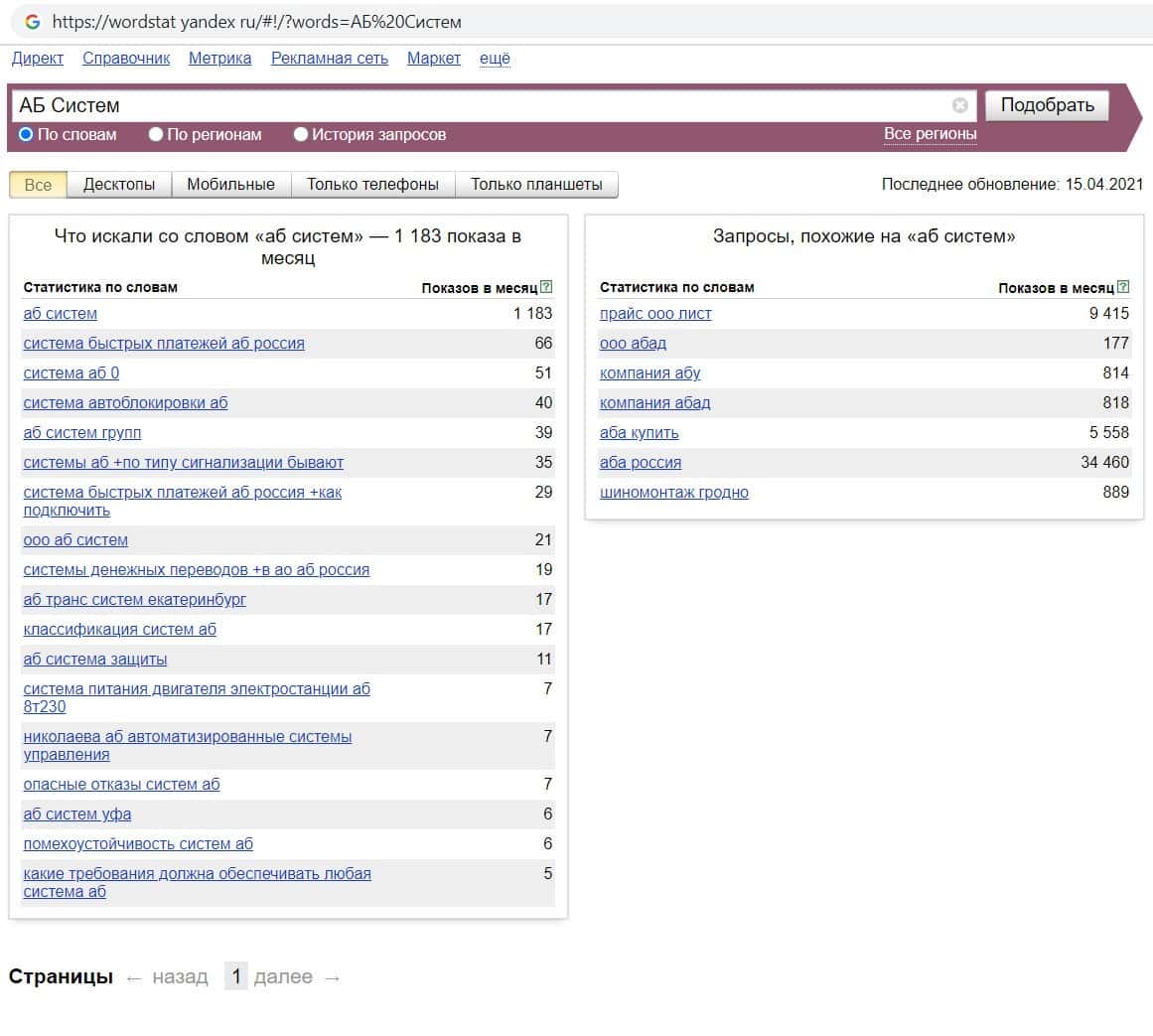Switch to the "Десктопы" tab
Viewport: 1153px width, 1036px height.
119,185
